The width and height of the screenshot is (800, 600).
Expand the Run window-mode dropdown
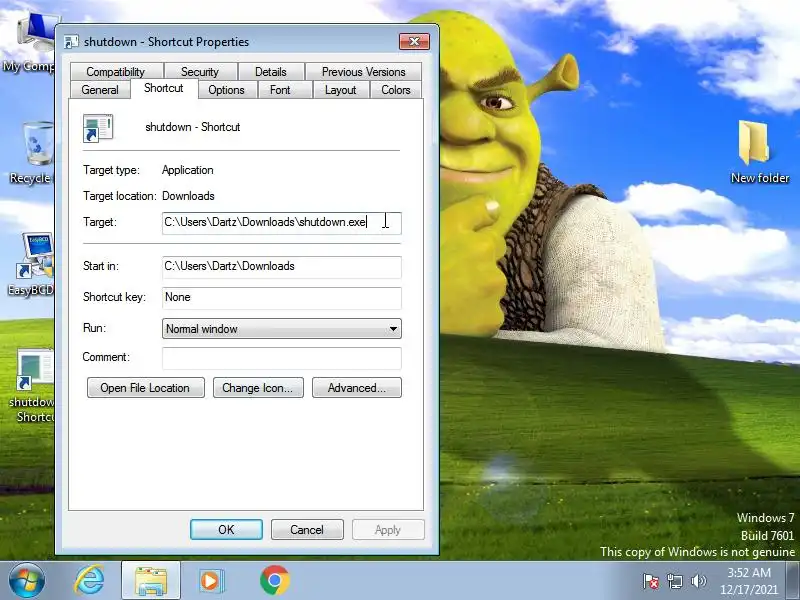tap(282, 329)
